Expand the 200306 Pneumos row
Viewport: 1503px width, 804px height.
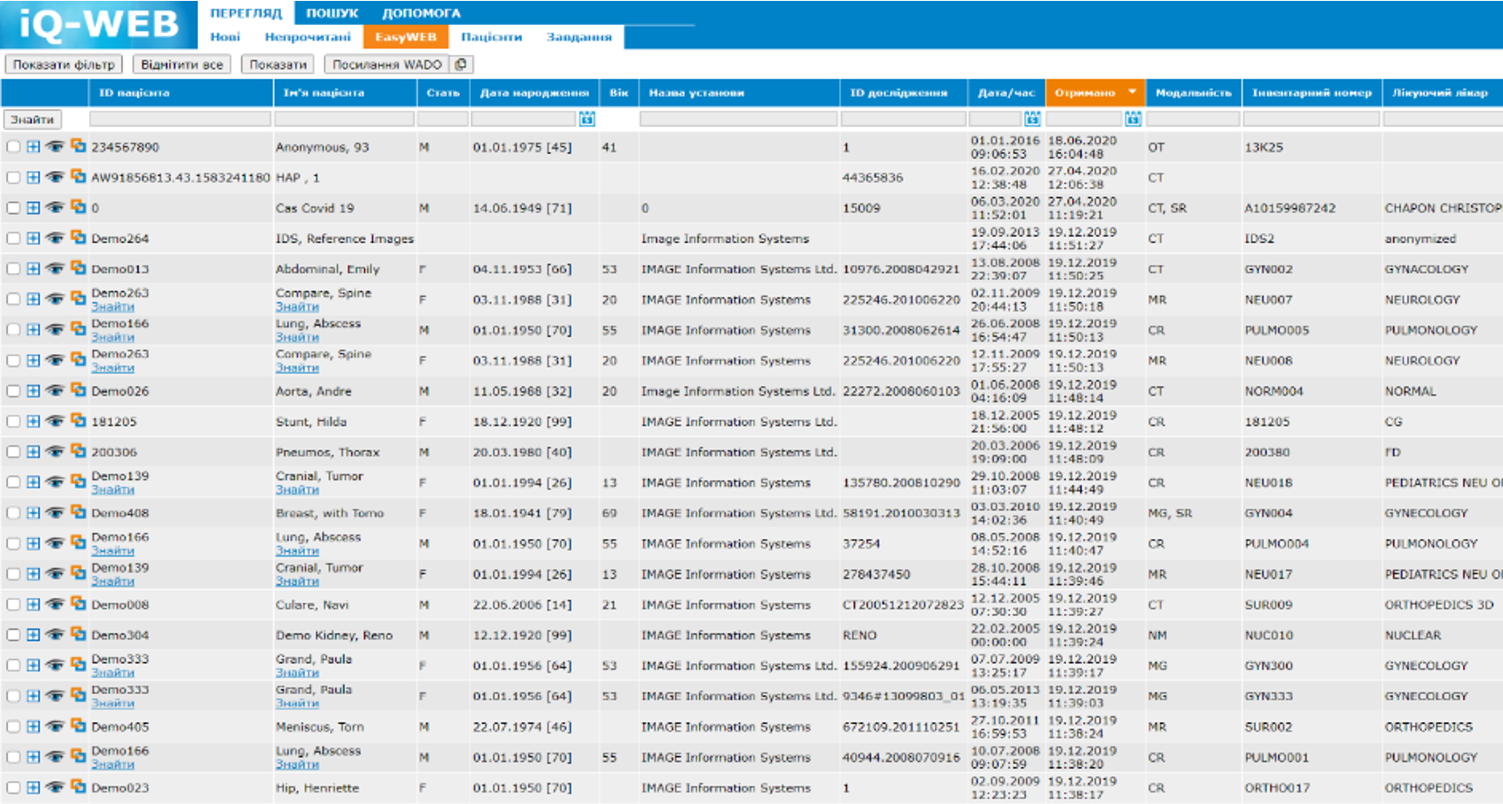[x=33, y=452]
